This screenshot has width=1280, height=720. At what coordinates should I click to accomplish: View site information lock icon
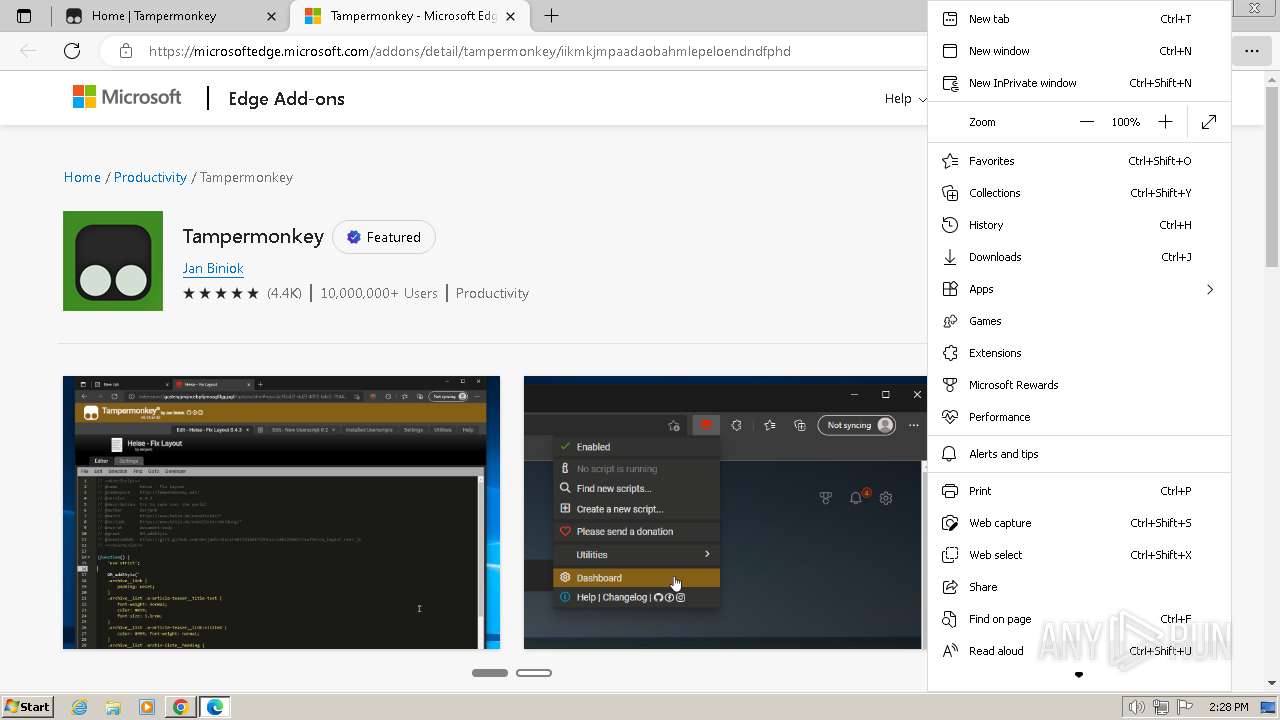(125, 51)
